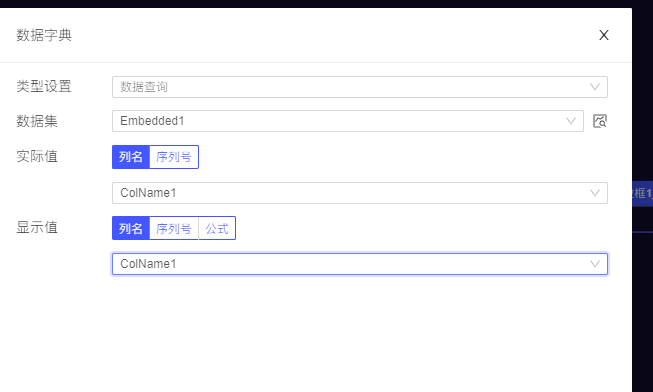Choose 公式 mode for 显示值
The height and width of the screenshot is (392, 653).
coord(217,228)
